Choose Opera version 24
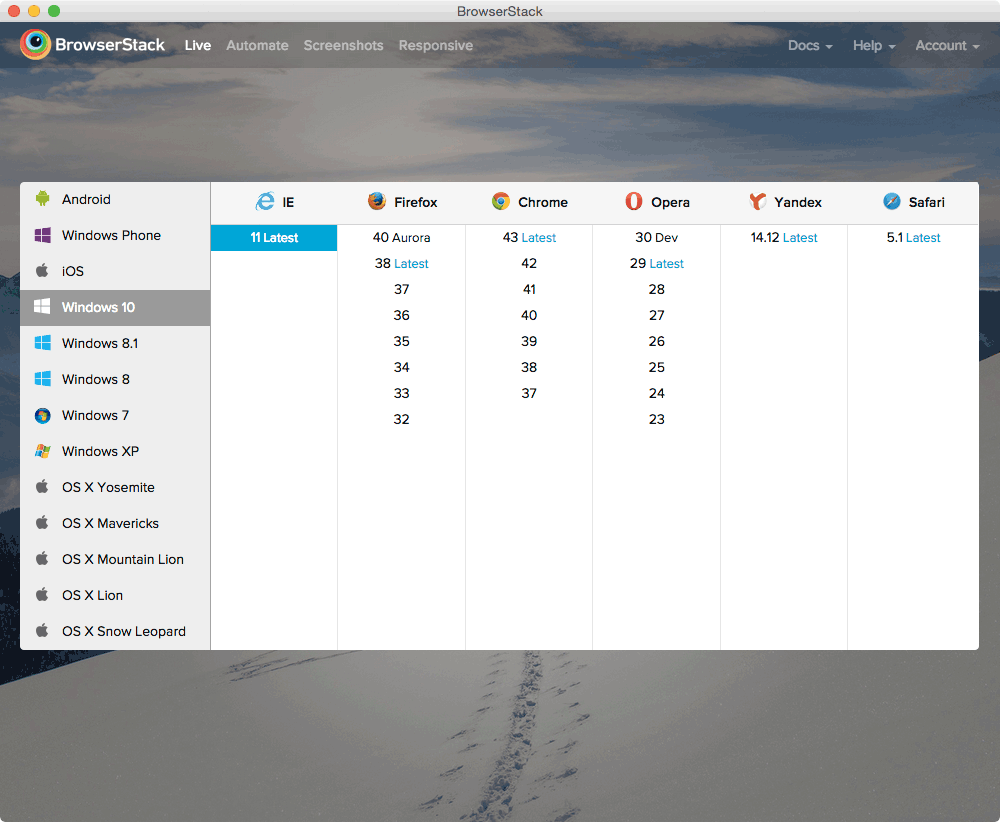 tap(656, 393)
